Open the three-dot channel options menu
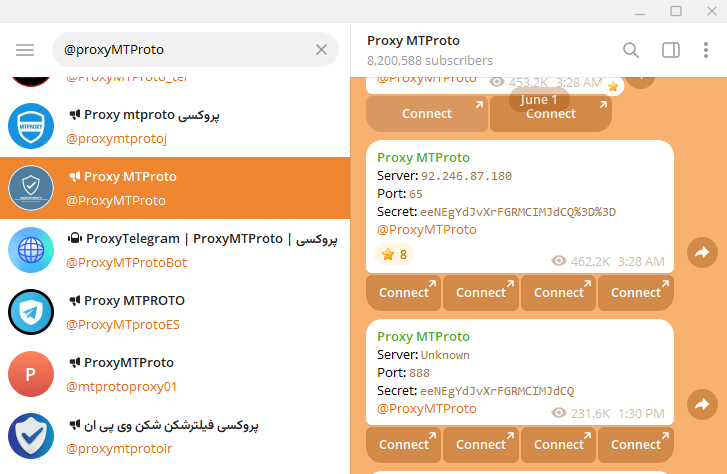 tap(706, 50)
